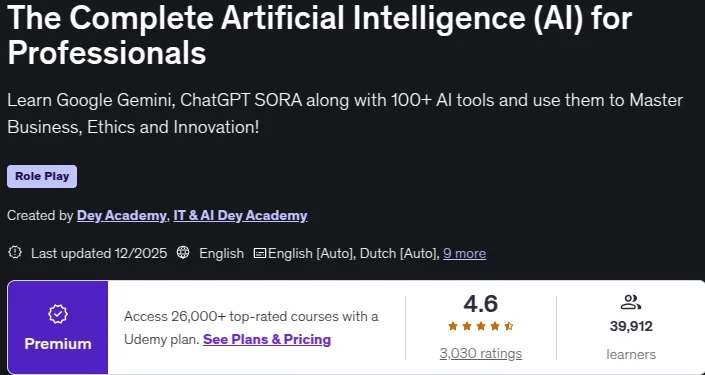Click the 39,912 learners count
The height and width of the screenshot is (375, 705).
[x=631, y=326]
